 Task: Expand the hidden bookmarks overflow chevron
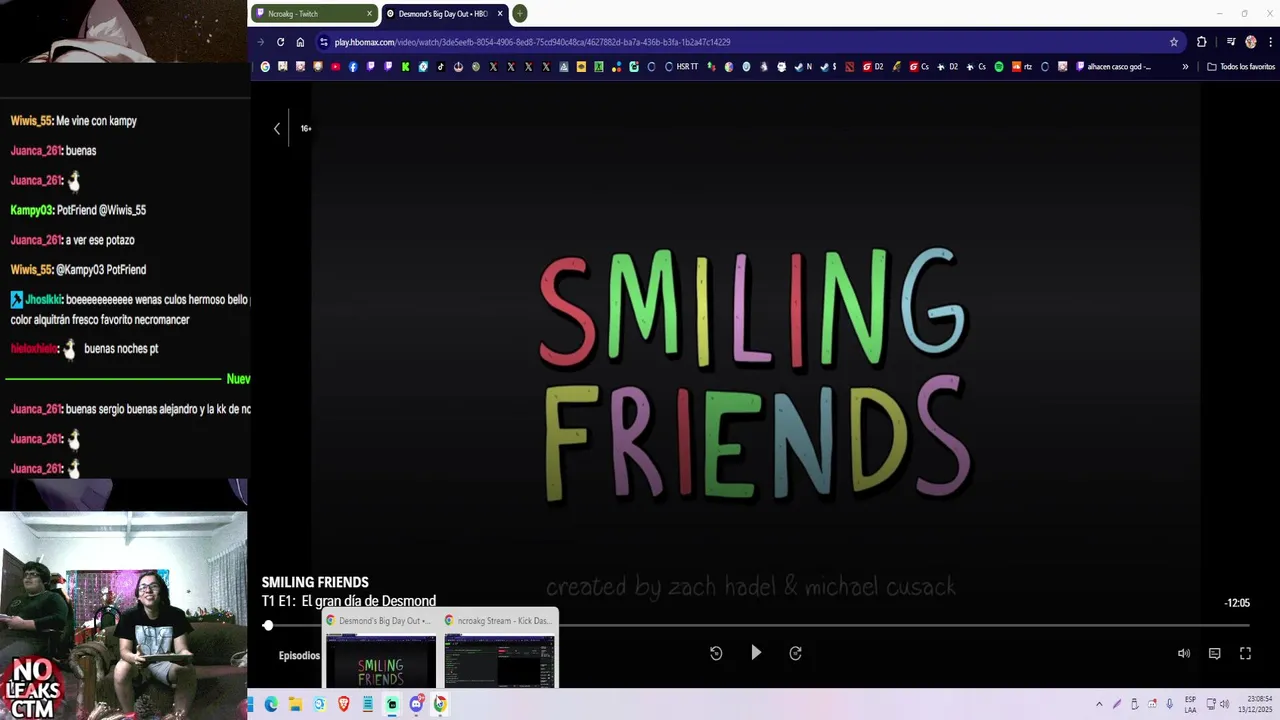click(1185, 67)
